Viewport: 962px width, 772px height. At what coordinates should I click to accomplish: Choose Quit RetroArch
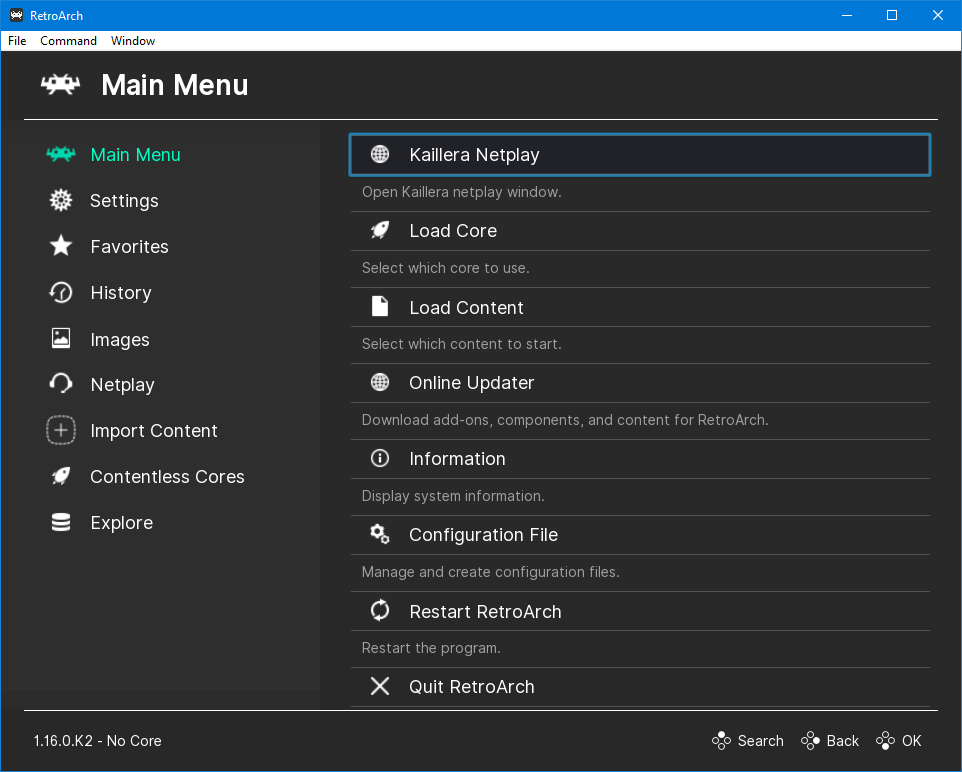coord(640,687)
